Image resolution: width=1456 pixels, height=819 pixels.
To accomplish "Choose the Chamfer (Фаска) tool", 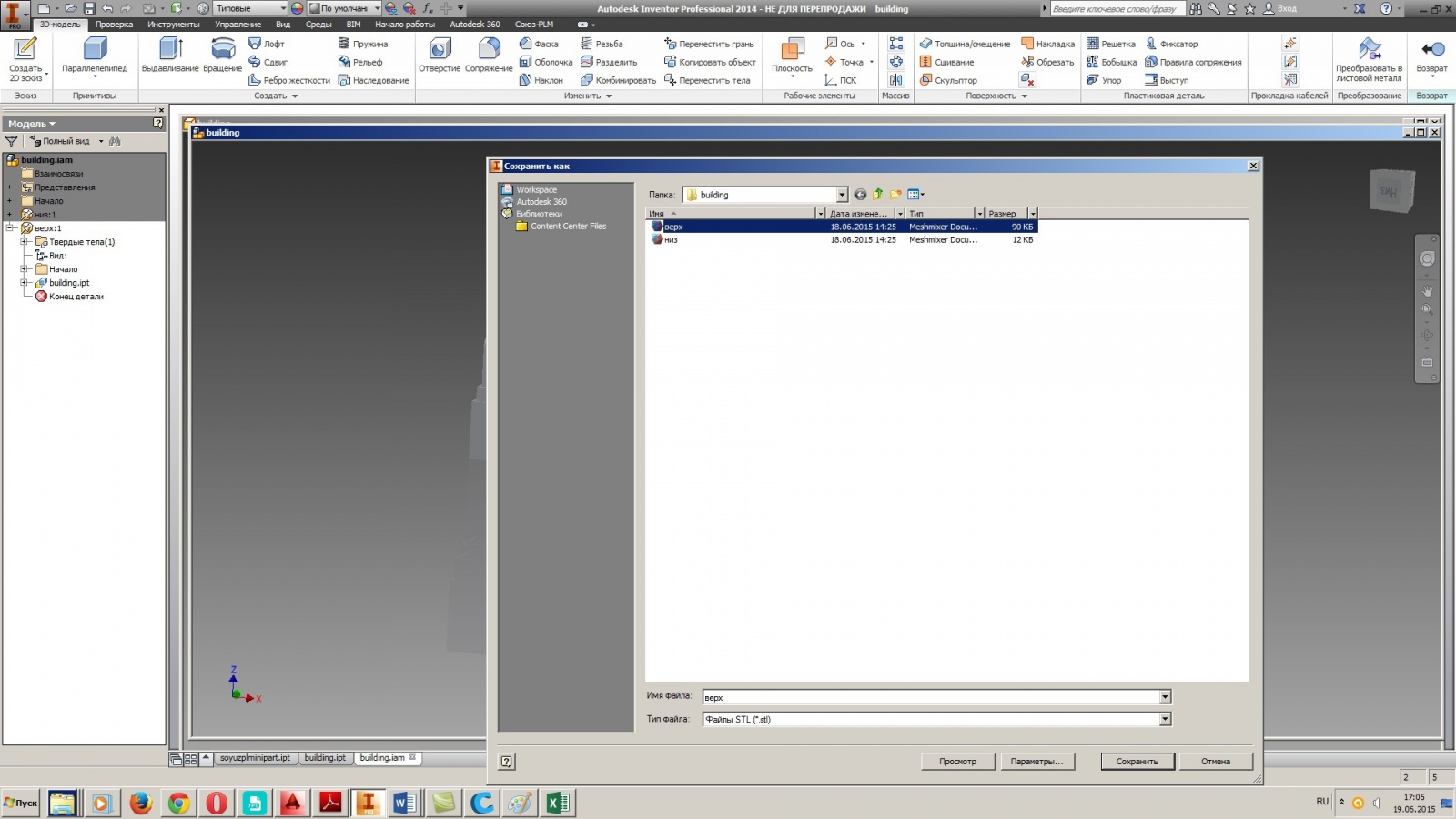I will click(x=539, y=44).
